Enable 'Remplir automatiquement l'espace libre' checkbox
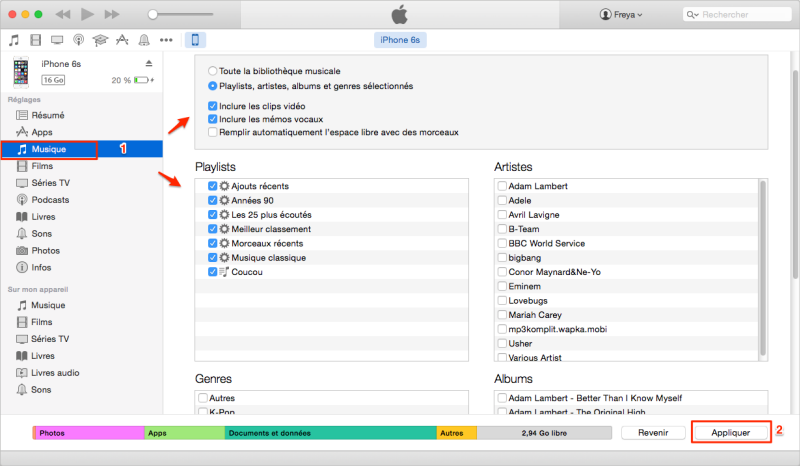 tap(212, 132)
